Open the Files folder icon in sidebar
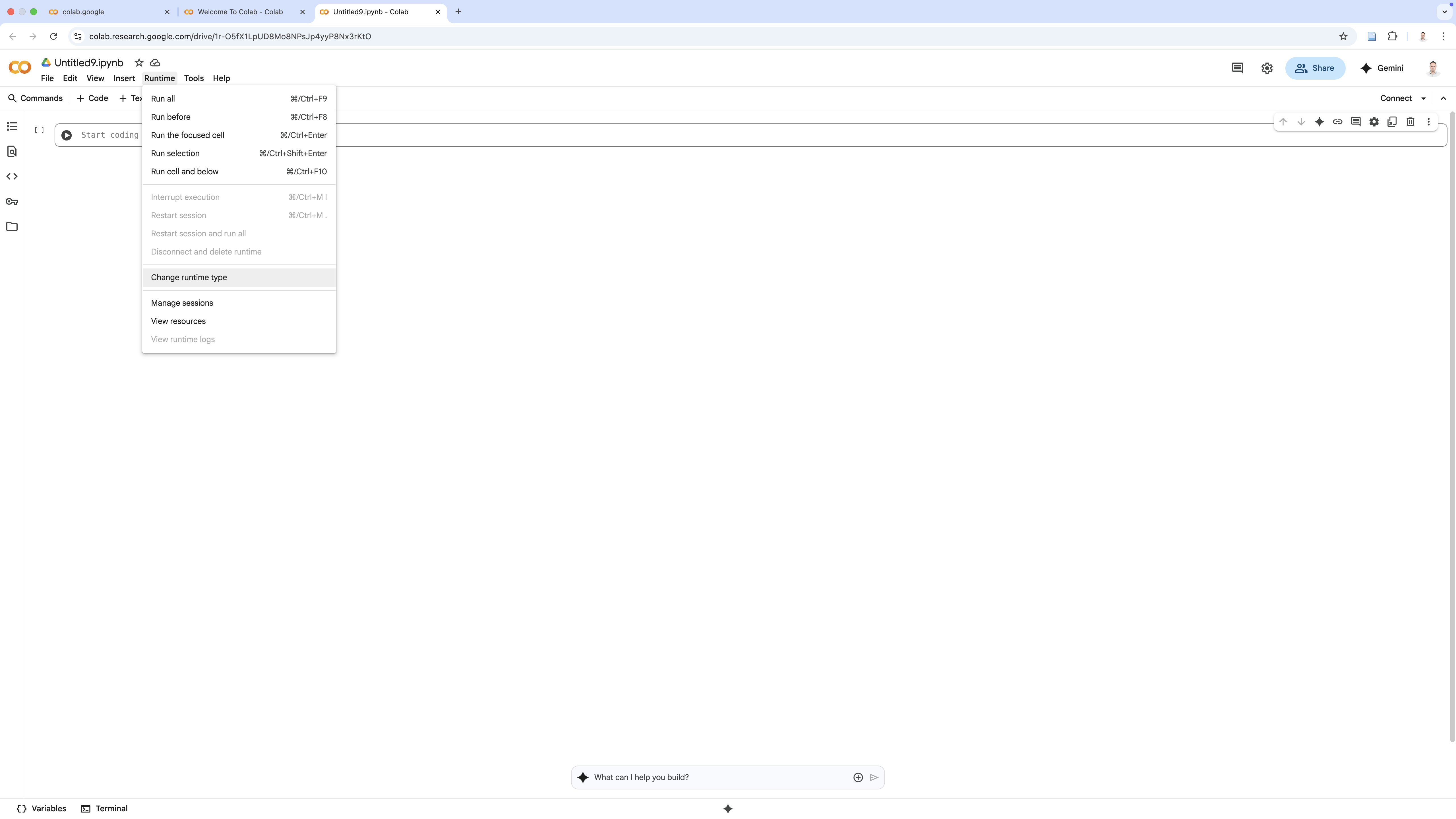This screenshot has height=819, width=1456. pos(12,227)
